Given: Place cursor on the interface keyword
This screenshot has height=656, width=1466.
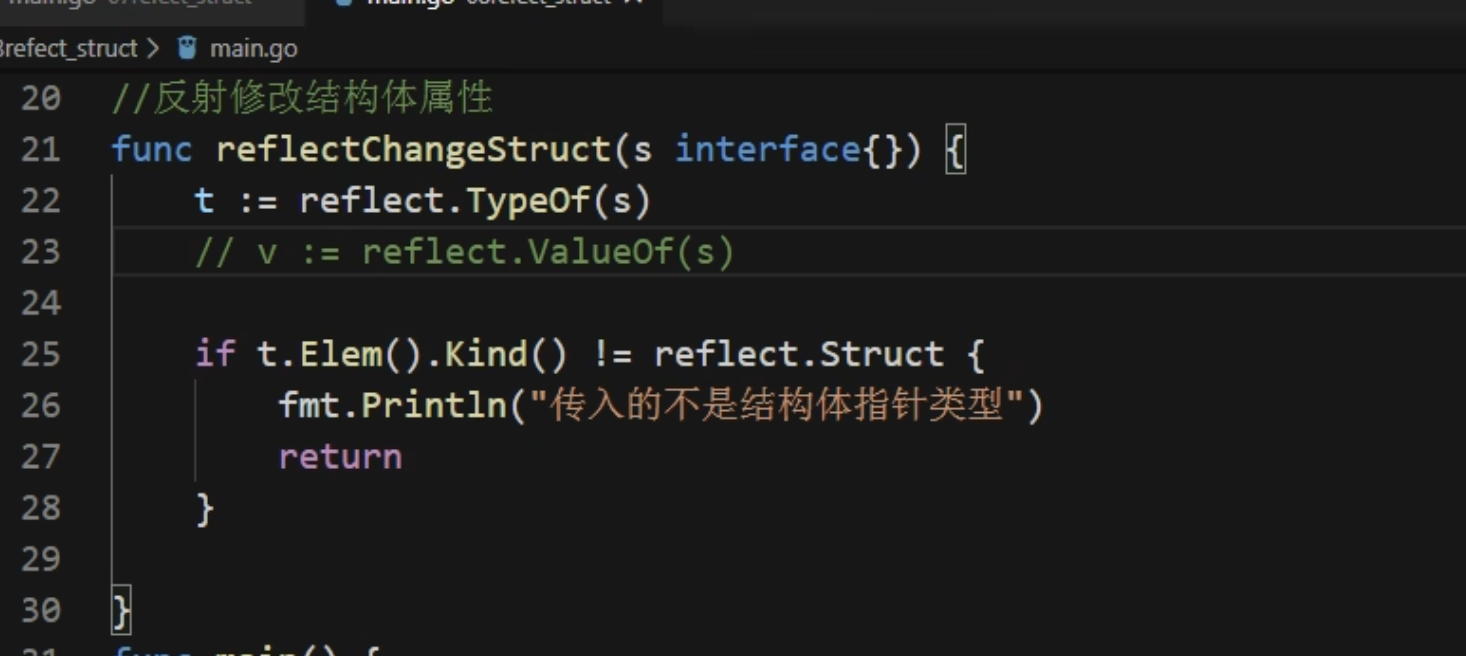Looking at the screenshot, I should click(768, 150).
